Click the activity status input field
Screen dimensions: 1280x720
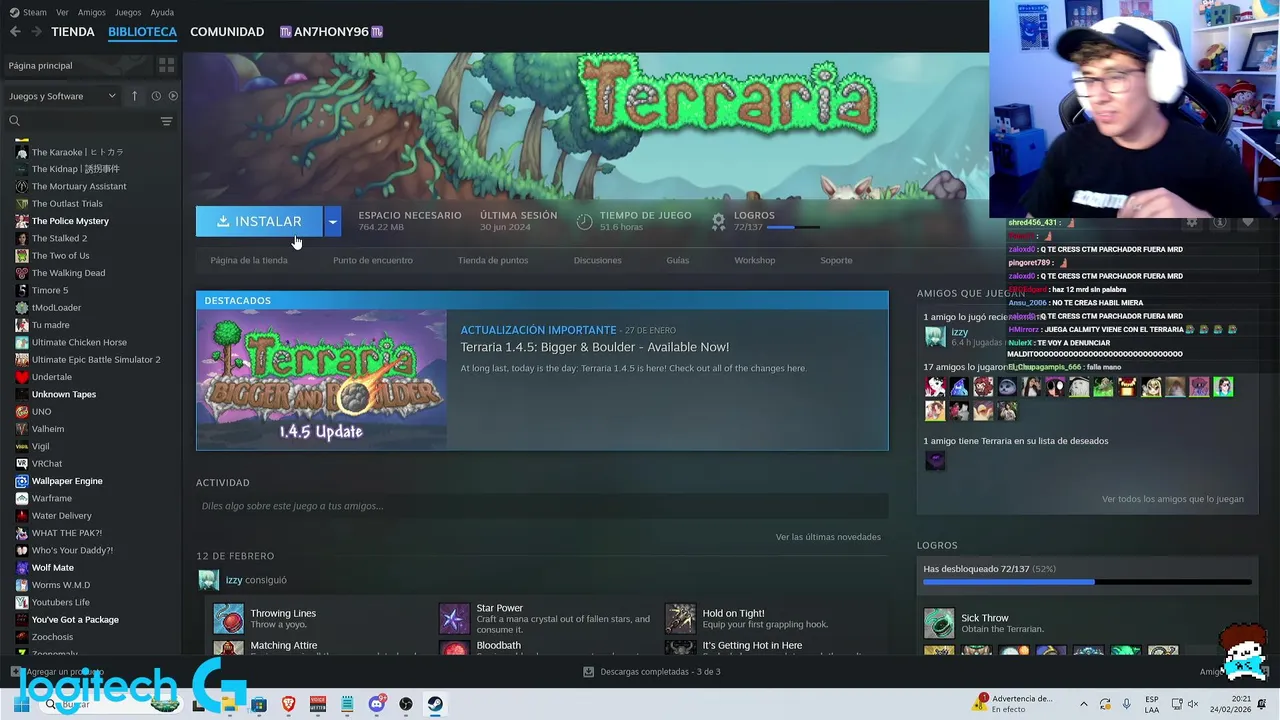(x=542, y=506)
